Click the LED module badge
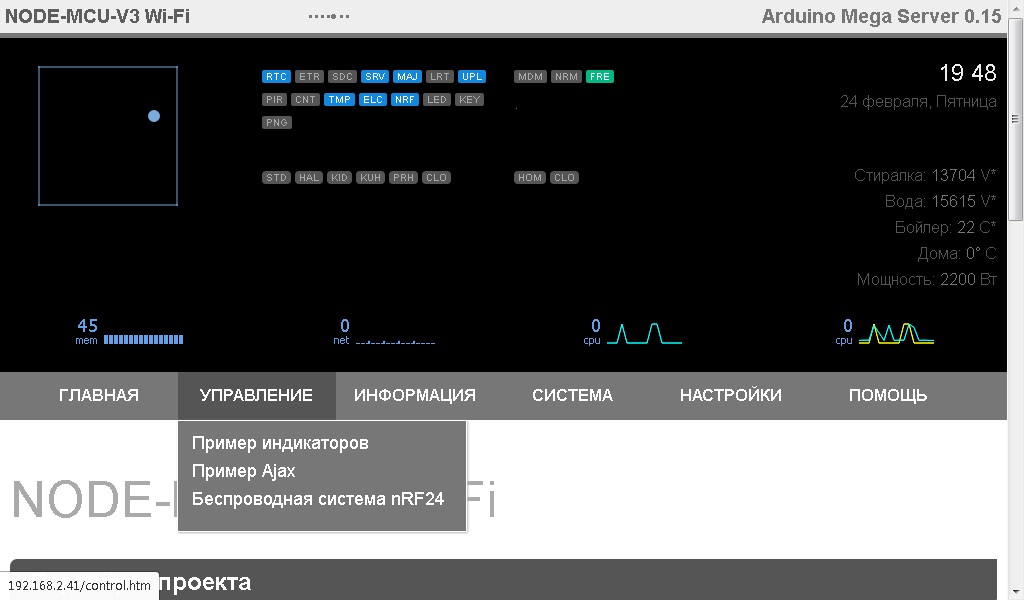 click(437, 99)
